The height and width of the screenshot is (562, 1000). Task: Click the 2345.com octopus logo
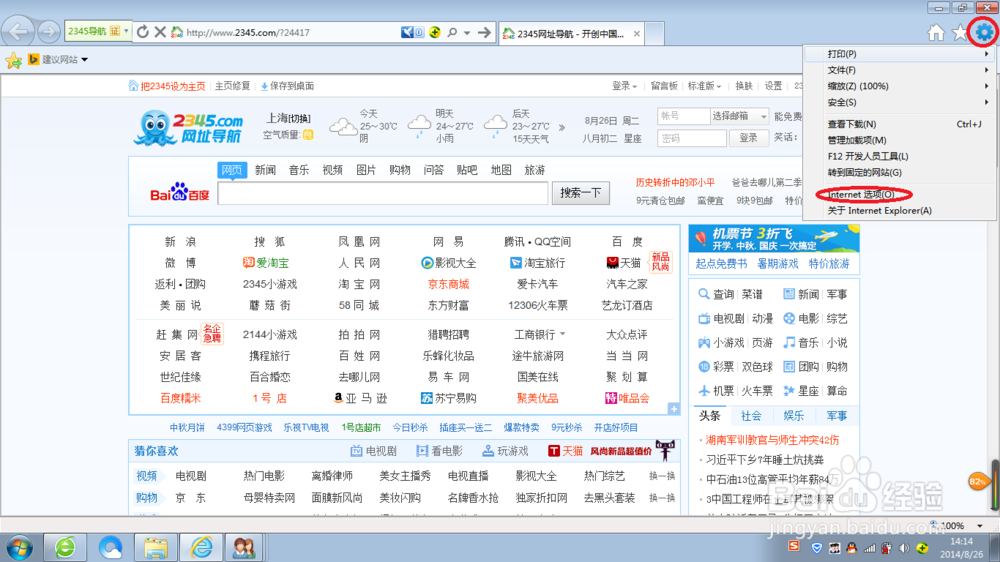click(189, 127)
